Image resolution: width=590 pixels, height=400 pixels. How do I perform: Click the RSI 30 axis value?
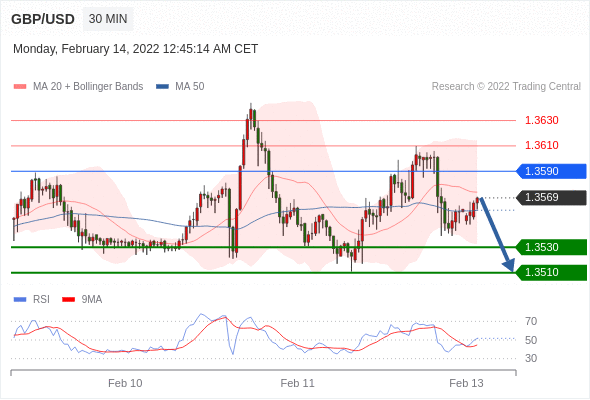pos(531,358)
